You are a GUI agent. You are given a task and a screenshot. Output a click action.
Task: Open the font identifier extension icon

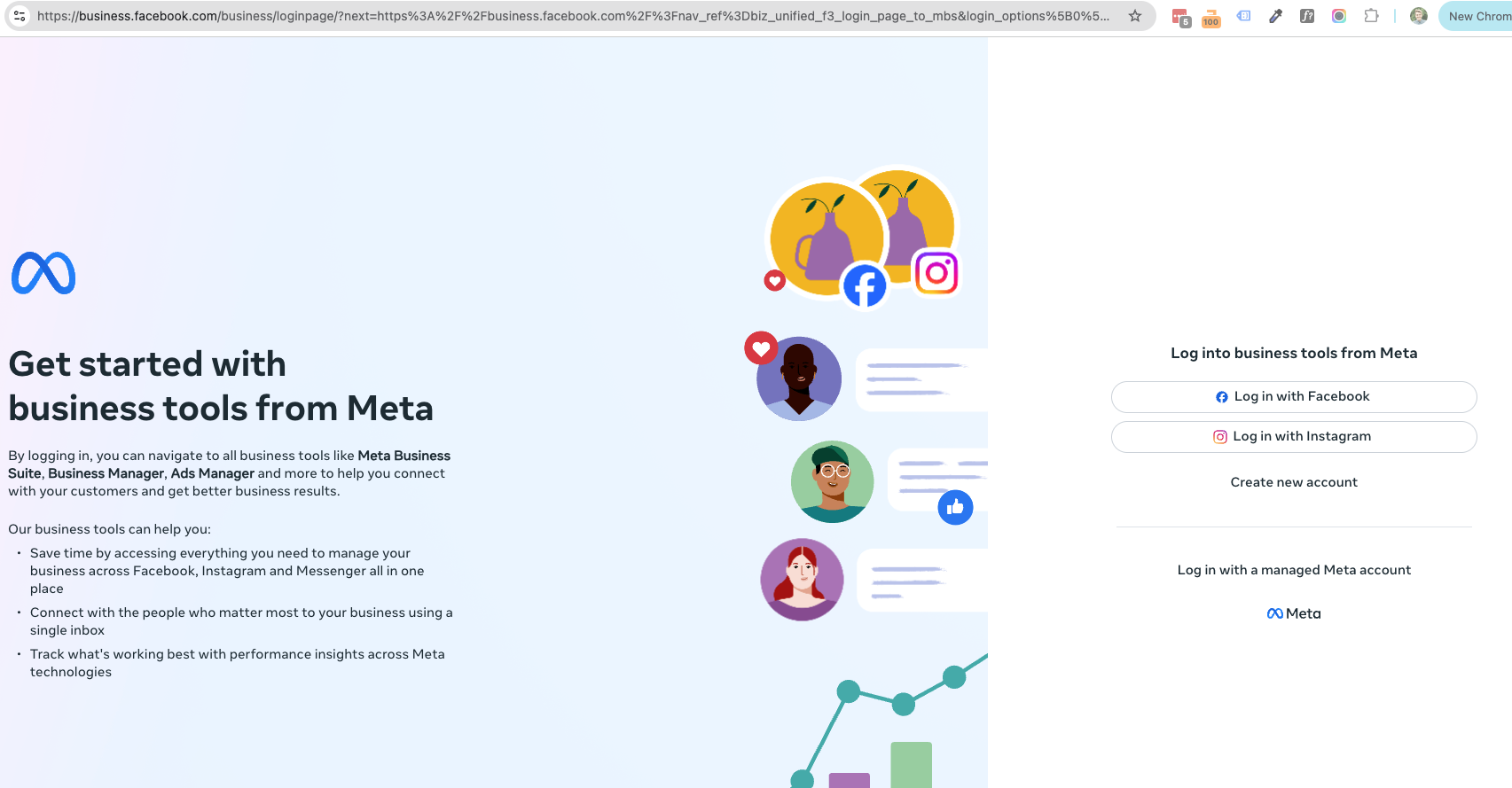tap(1307, 16)
